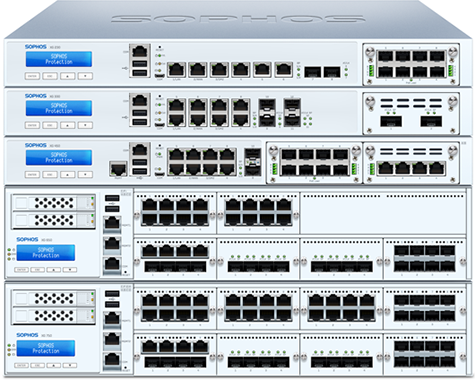Viewport: 475px width, 380px height.
Task: Click the blue LCD display on the bottom appliance
Action: pyautogui.click(x=46, y=348)
